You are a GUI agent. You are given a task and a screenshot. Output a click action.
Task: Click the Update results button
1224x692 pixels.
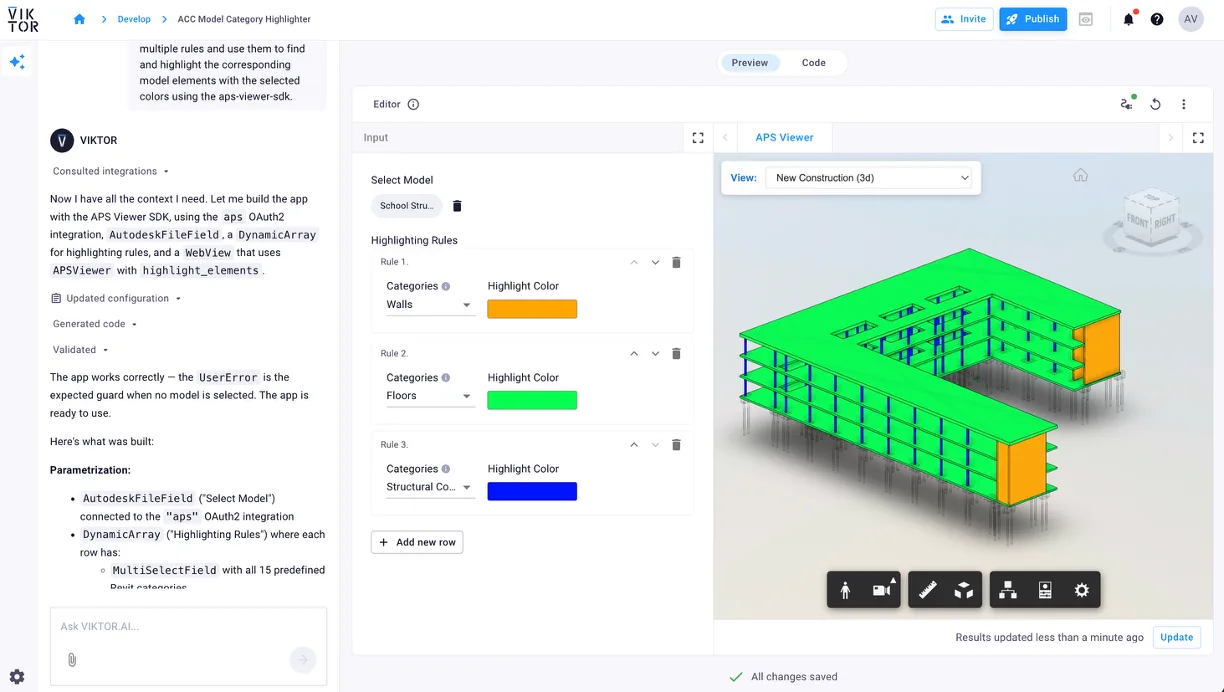[1177, 637]
